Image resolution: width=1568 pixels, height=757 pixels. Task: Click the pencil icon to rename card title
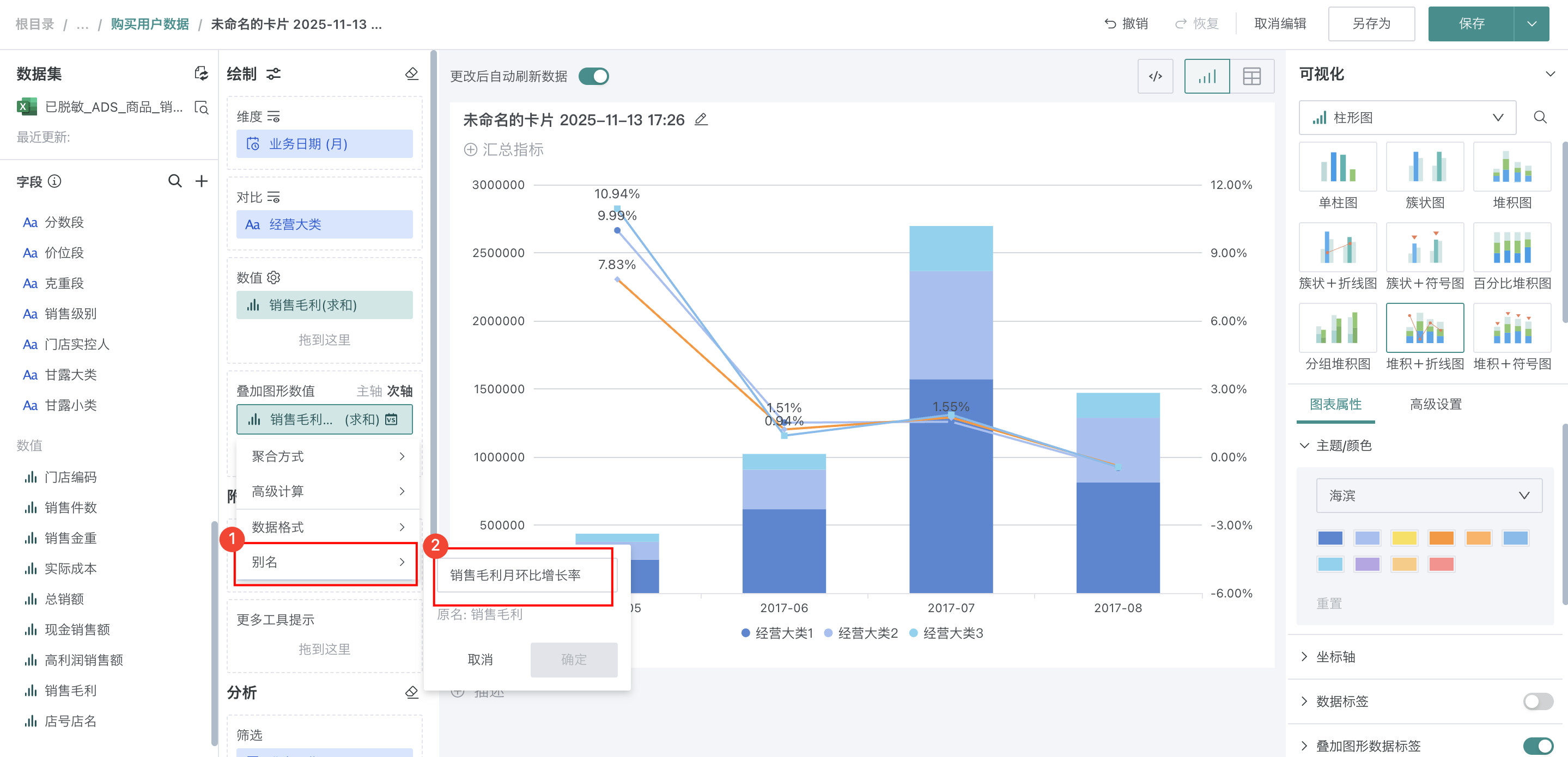(701, 119)
